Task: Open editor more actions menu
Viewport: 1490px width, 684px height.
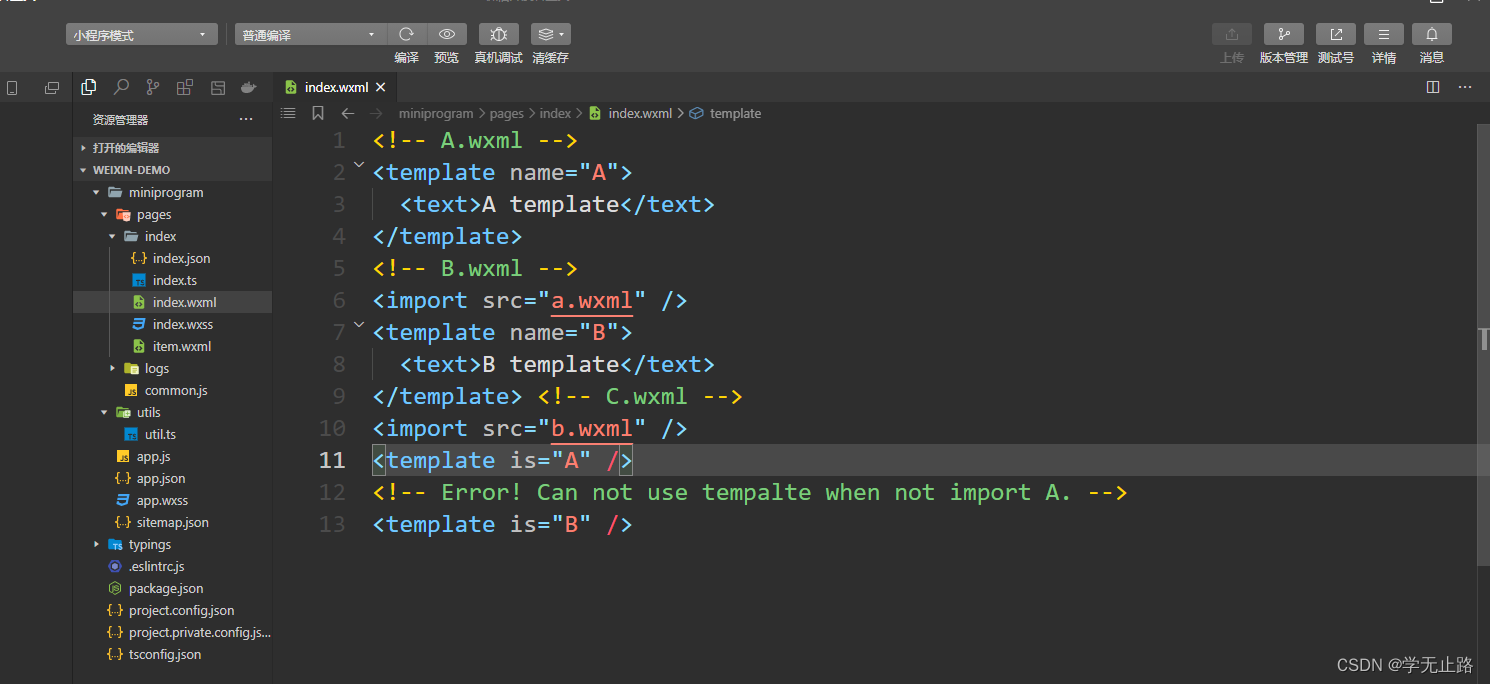Action: pos(1465,87)
